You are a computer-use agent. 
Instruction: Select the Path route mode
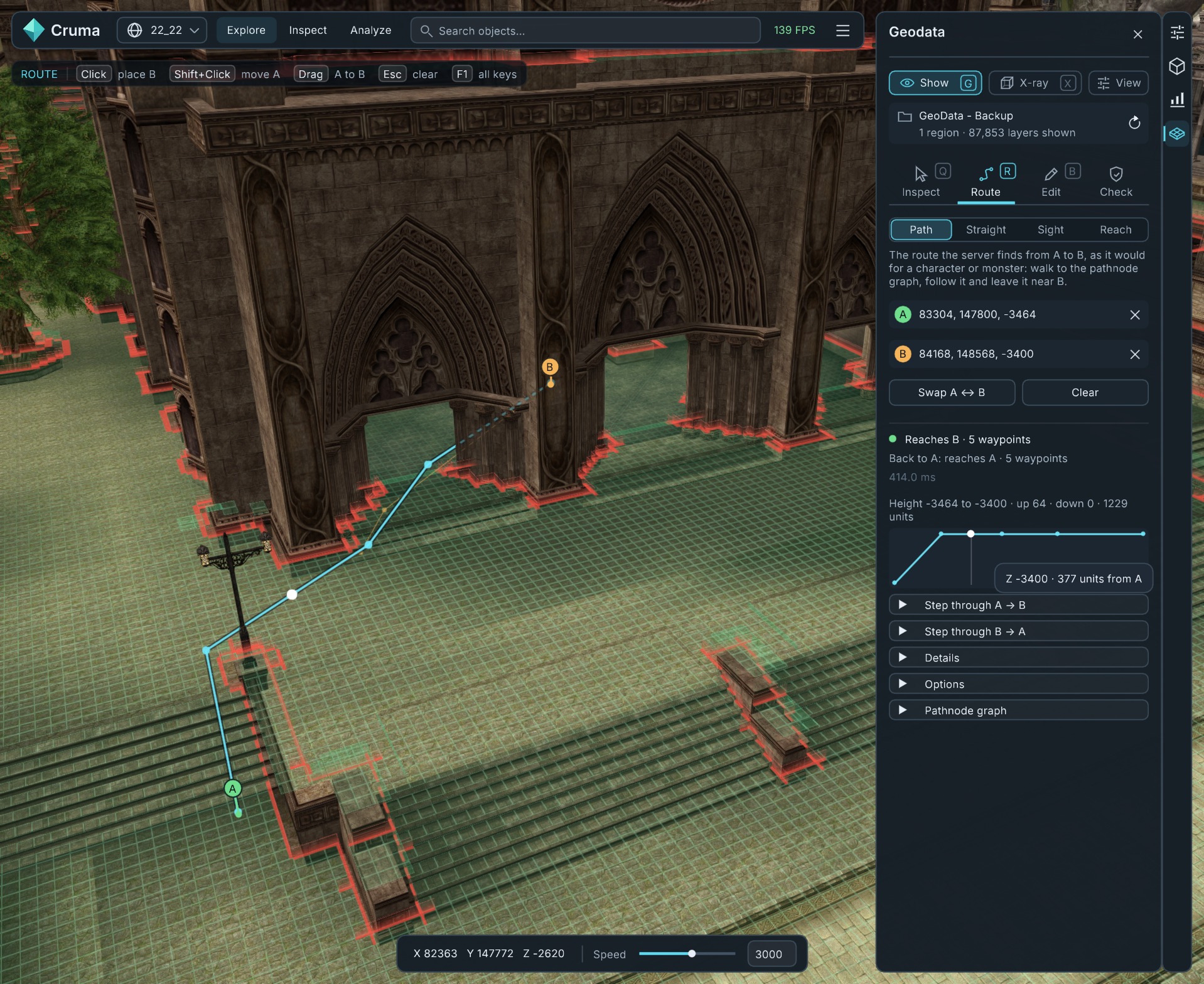(x=921, y=230)
